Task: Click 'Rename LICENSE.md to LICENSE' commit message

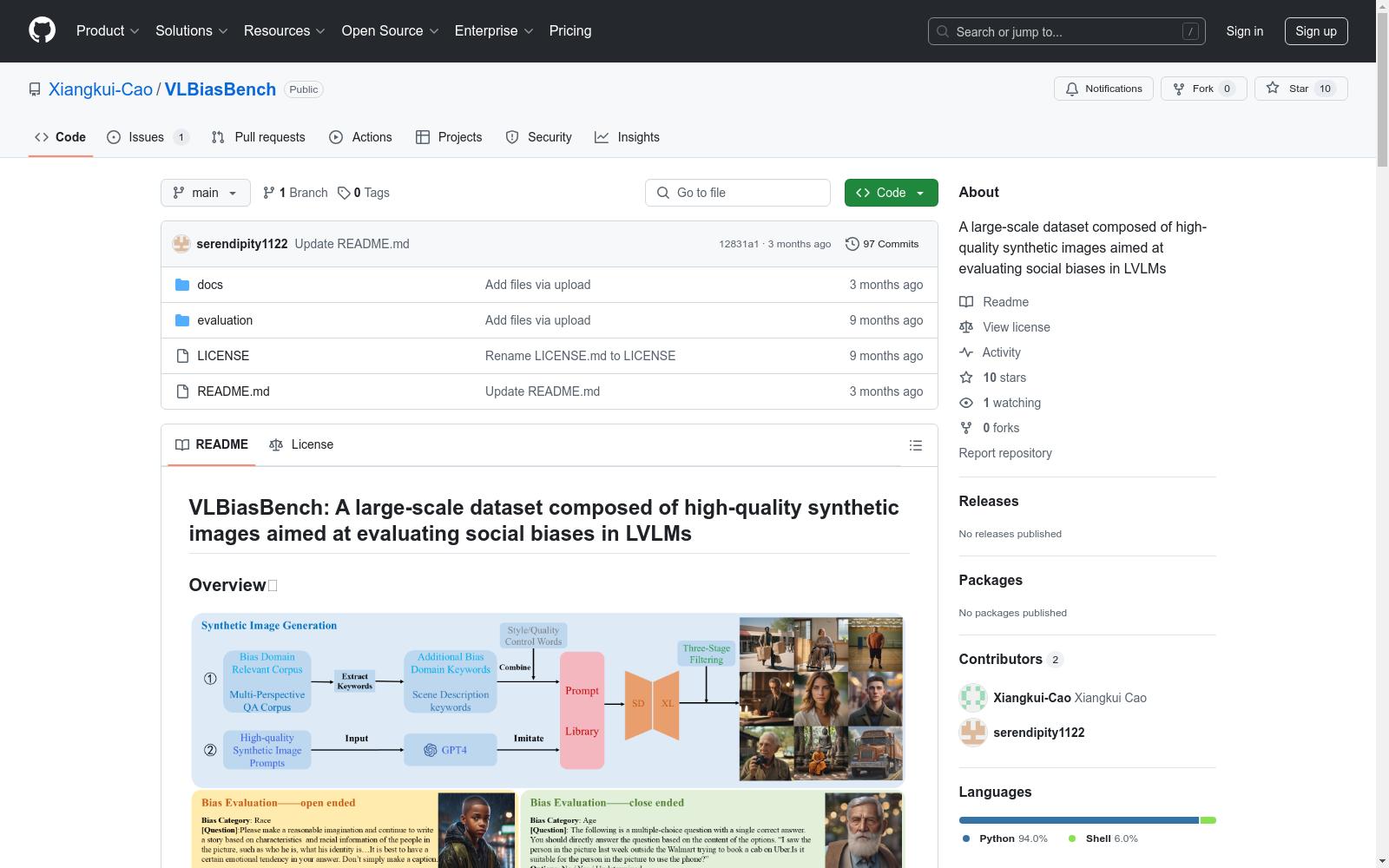Action: [580, 356]
